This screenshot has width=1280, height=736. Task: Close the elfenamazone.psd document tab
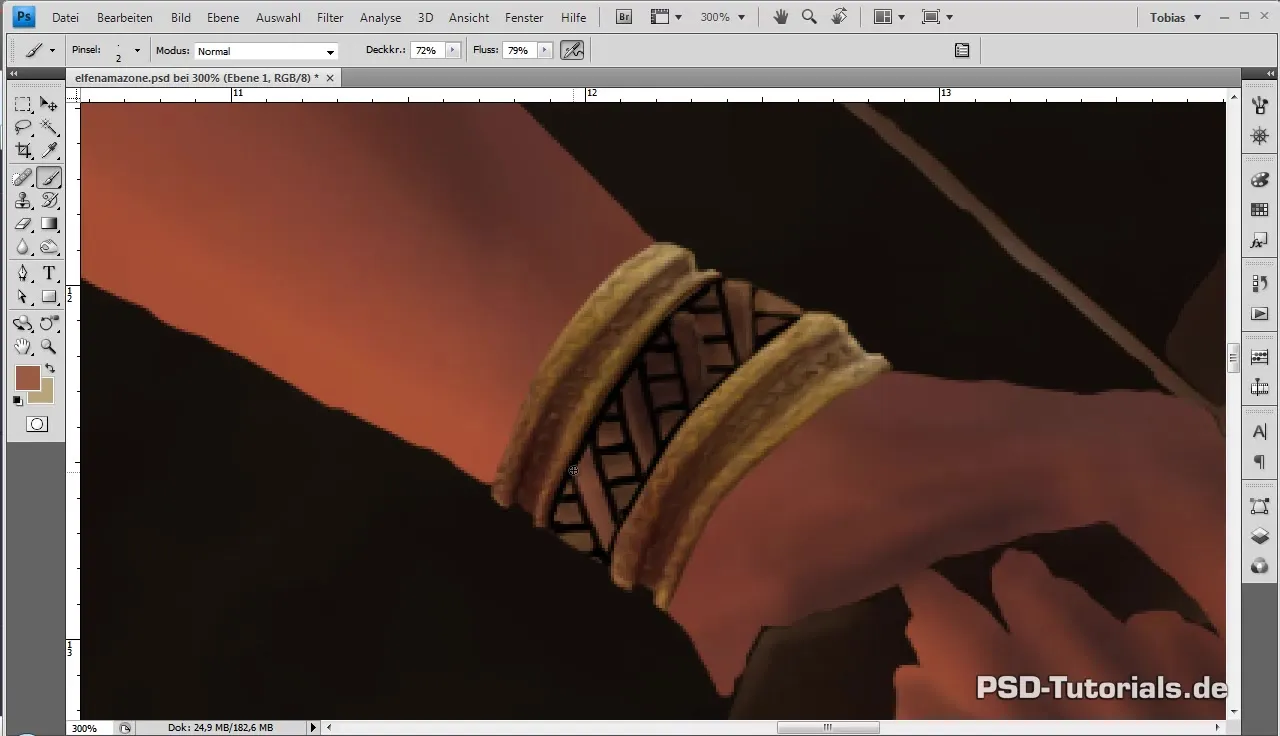pos(330,77)
